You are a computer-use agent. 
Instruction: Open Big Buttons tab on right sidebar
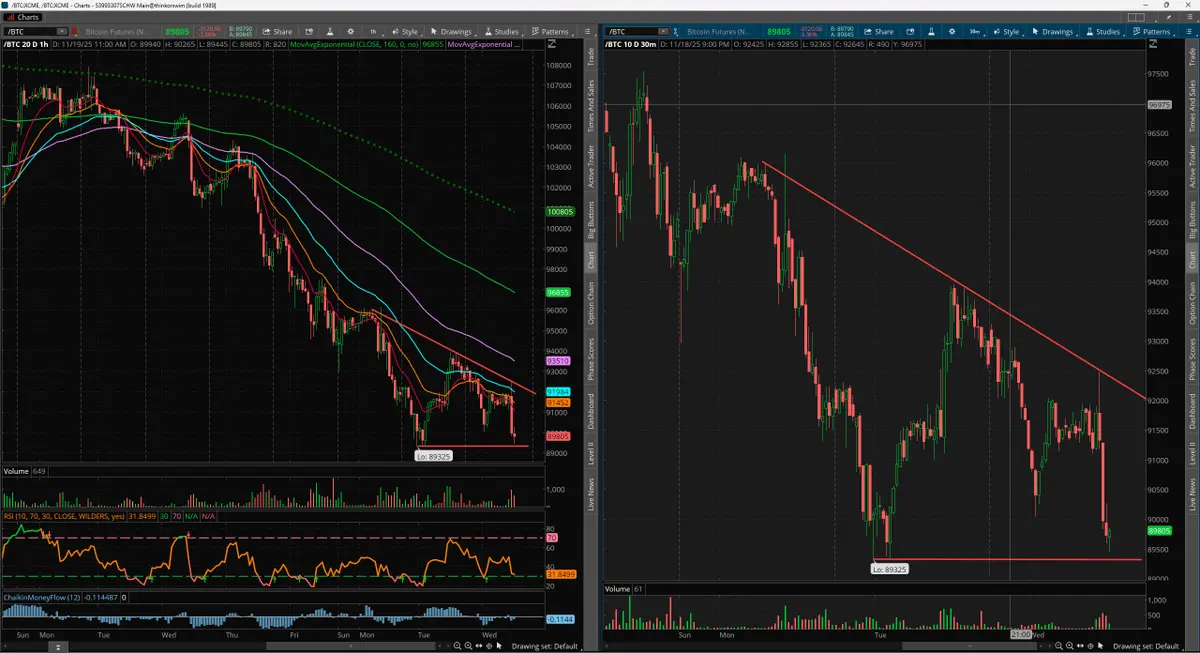click(1191, 221)
